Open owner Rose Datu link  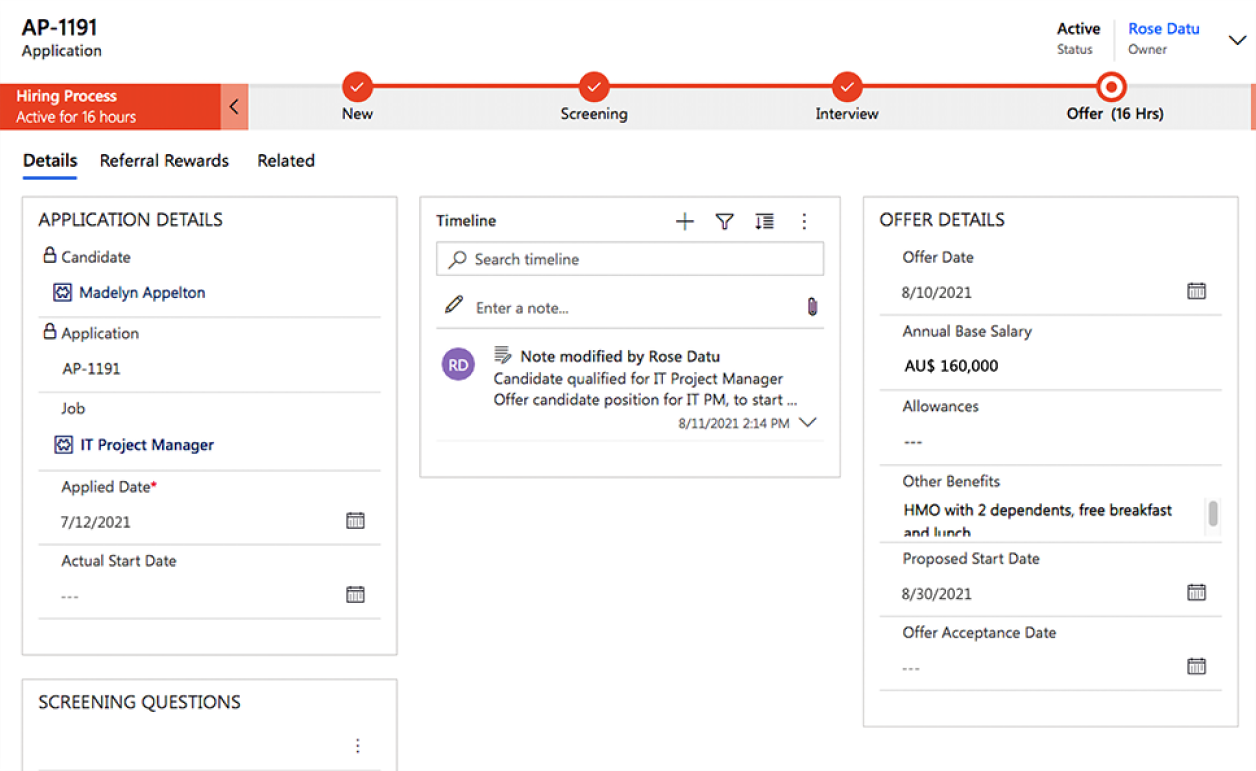click(x=1164, y=29)
